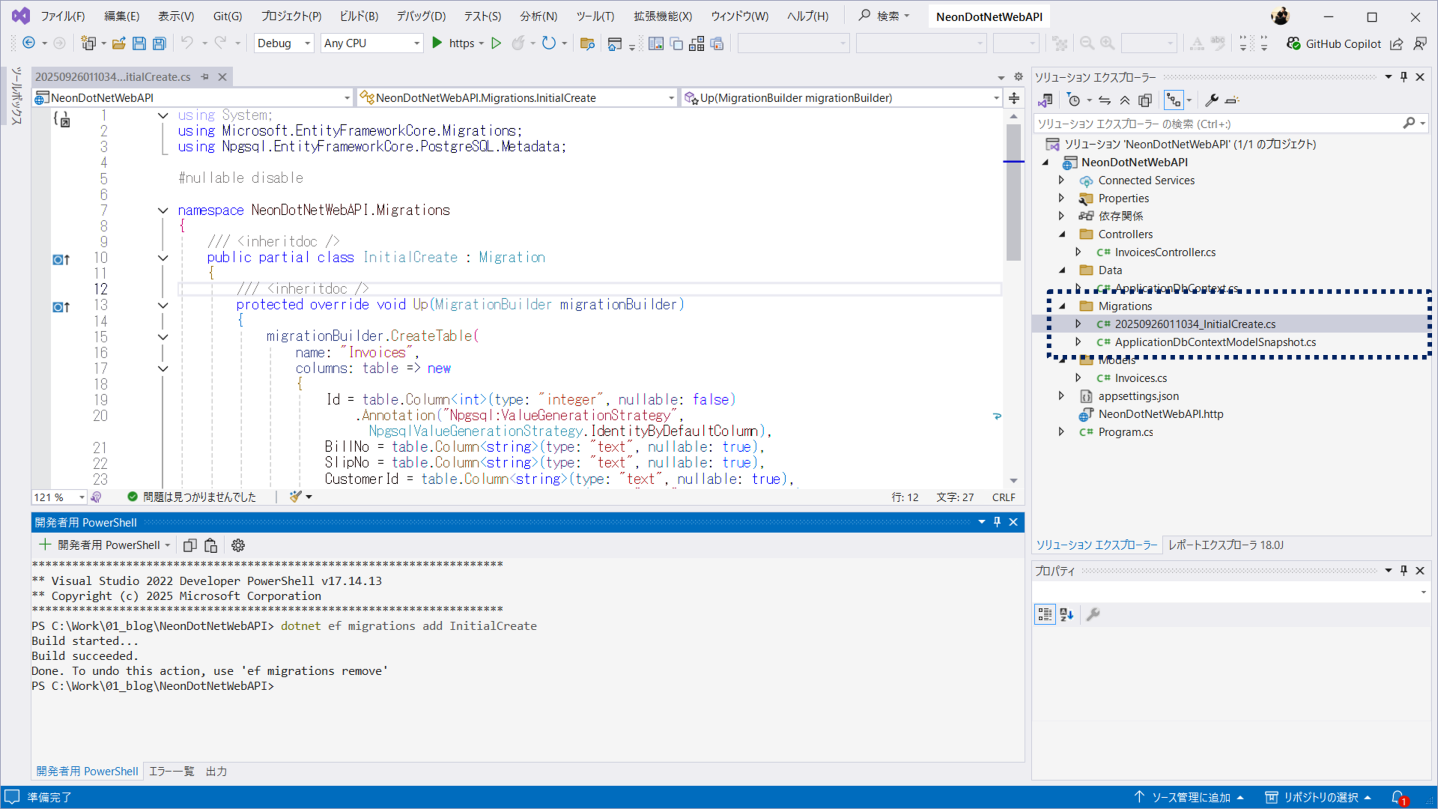
Task: Click the Collapse All icon in Solution Explorer
Action: 1125,100
